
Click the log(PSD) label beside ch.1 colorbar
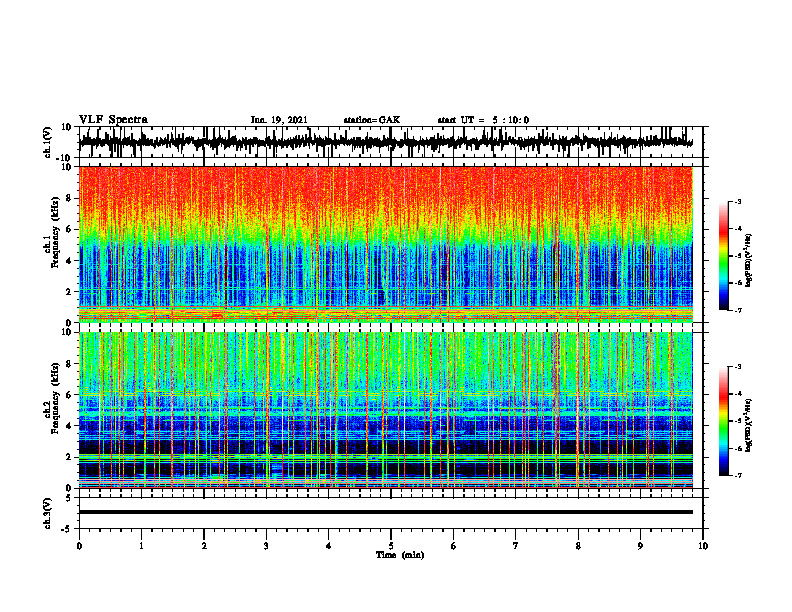[749, 260]
